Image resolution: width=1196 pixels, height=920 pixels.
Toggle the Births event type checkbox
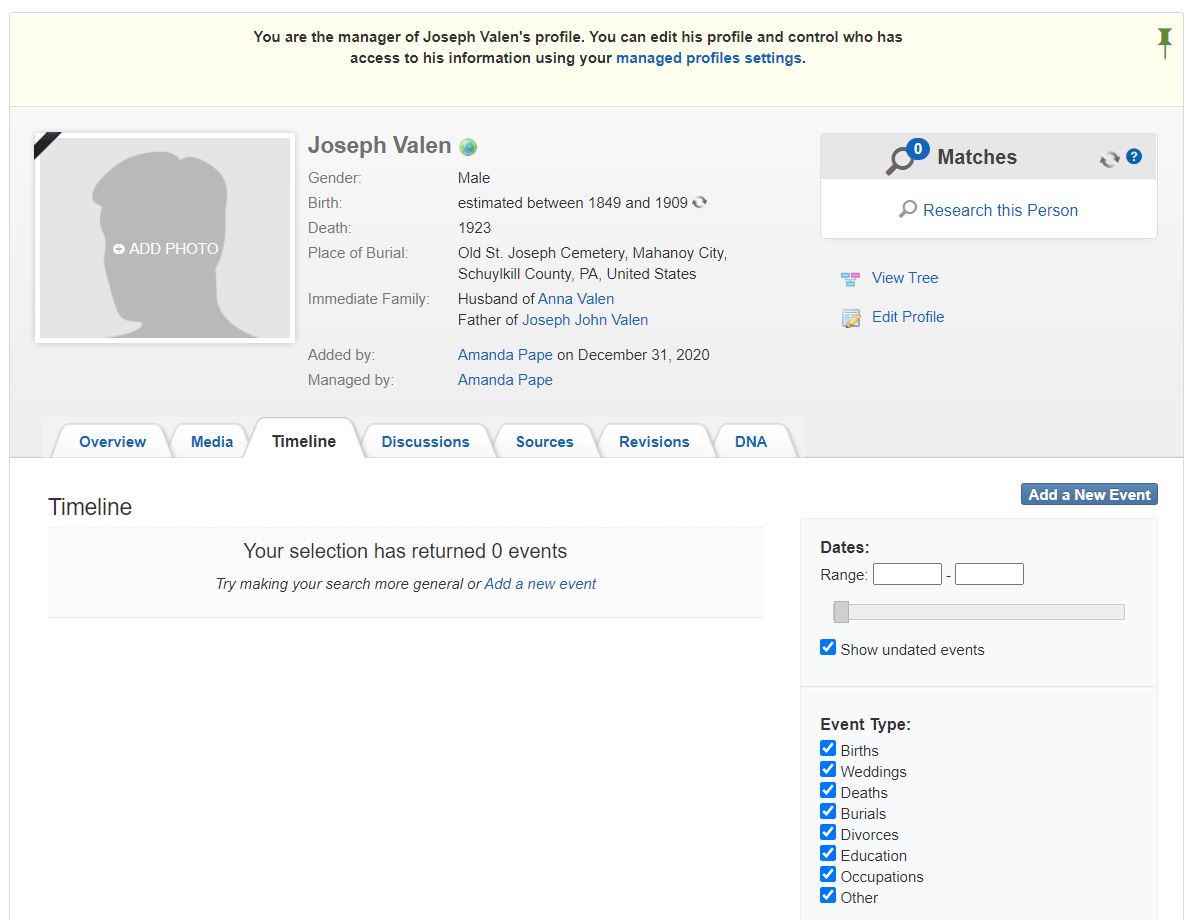pyautogui.click(x=828, y=749)
